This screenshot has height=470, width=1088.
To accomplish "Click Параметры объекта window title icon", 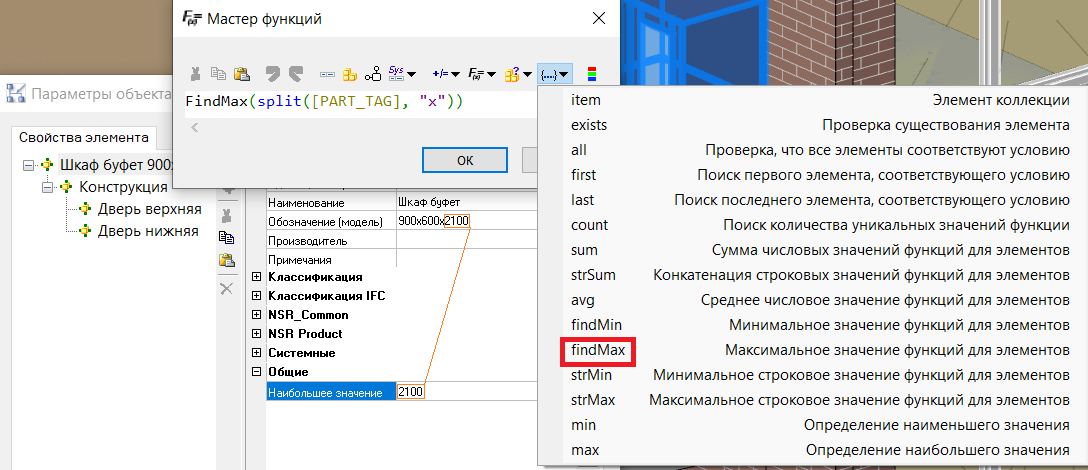I will point(16,93).
